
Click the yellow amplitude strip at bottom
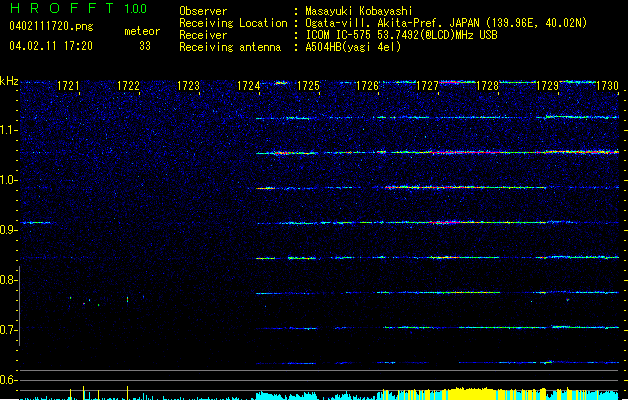[440, 394]
